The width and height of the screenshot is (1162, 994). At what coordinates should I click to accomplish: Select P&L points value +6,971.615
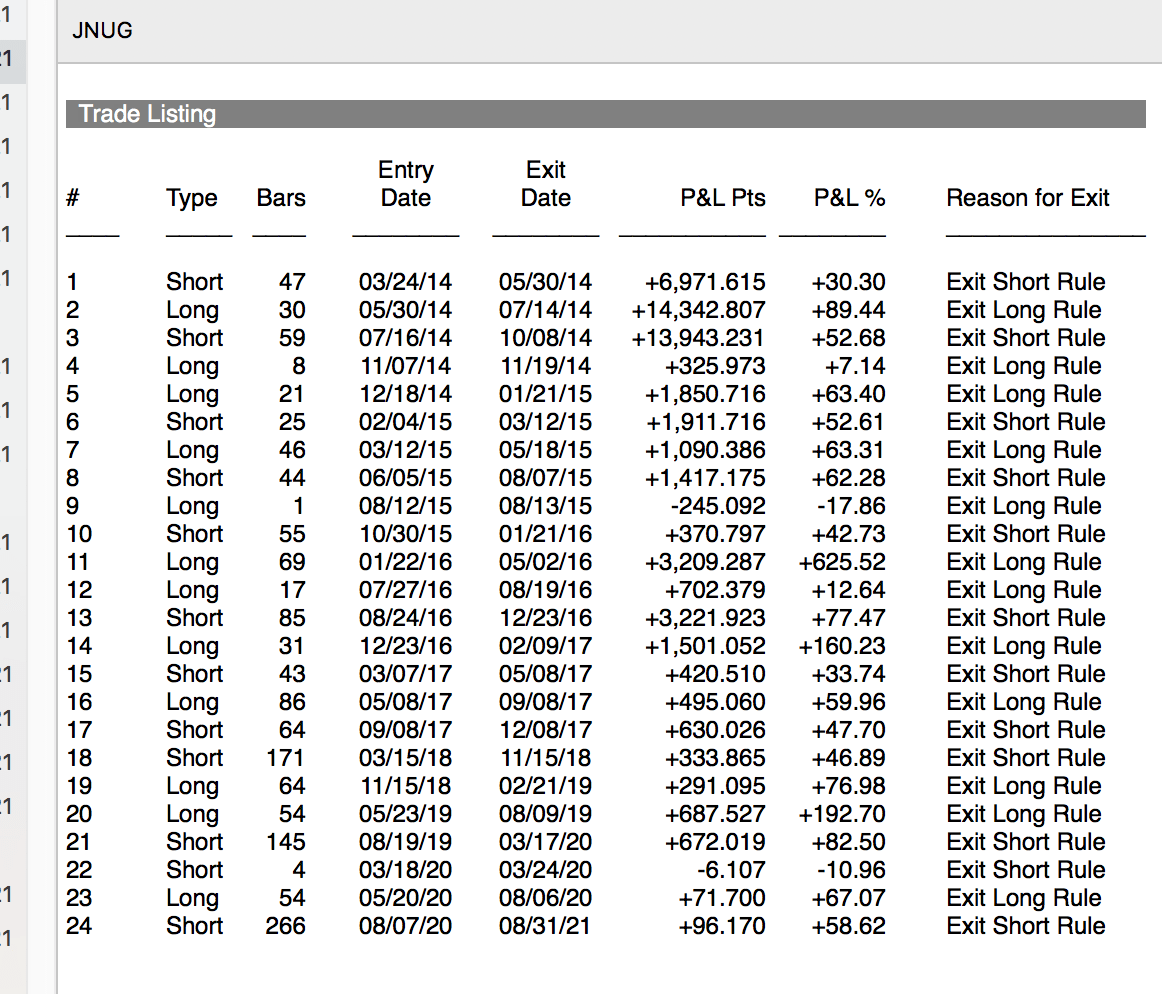pos(705,282)
